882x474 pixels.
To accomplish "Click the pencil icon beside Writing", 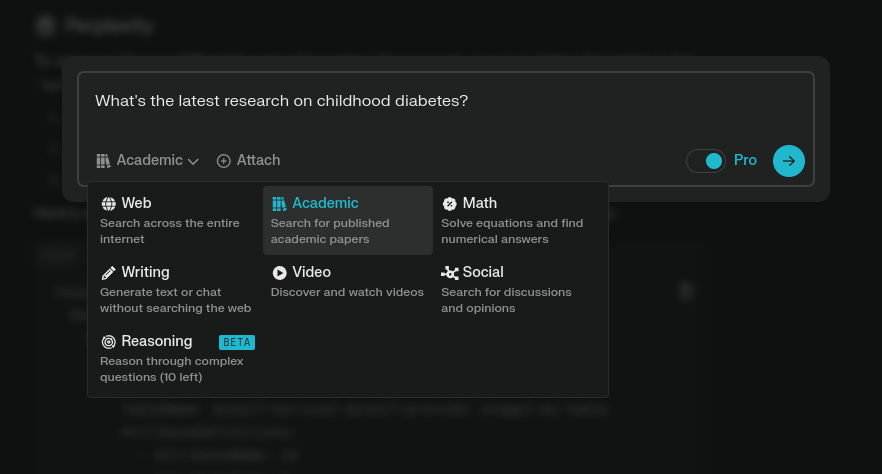I will click(x=109, y=273).
